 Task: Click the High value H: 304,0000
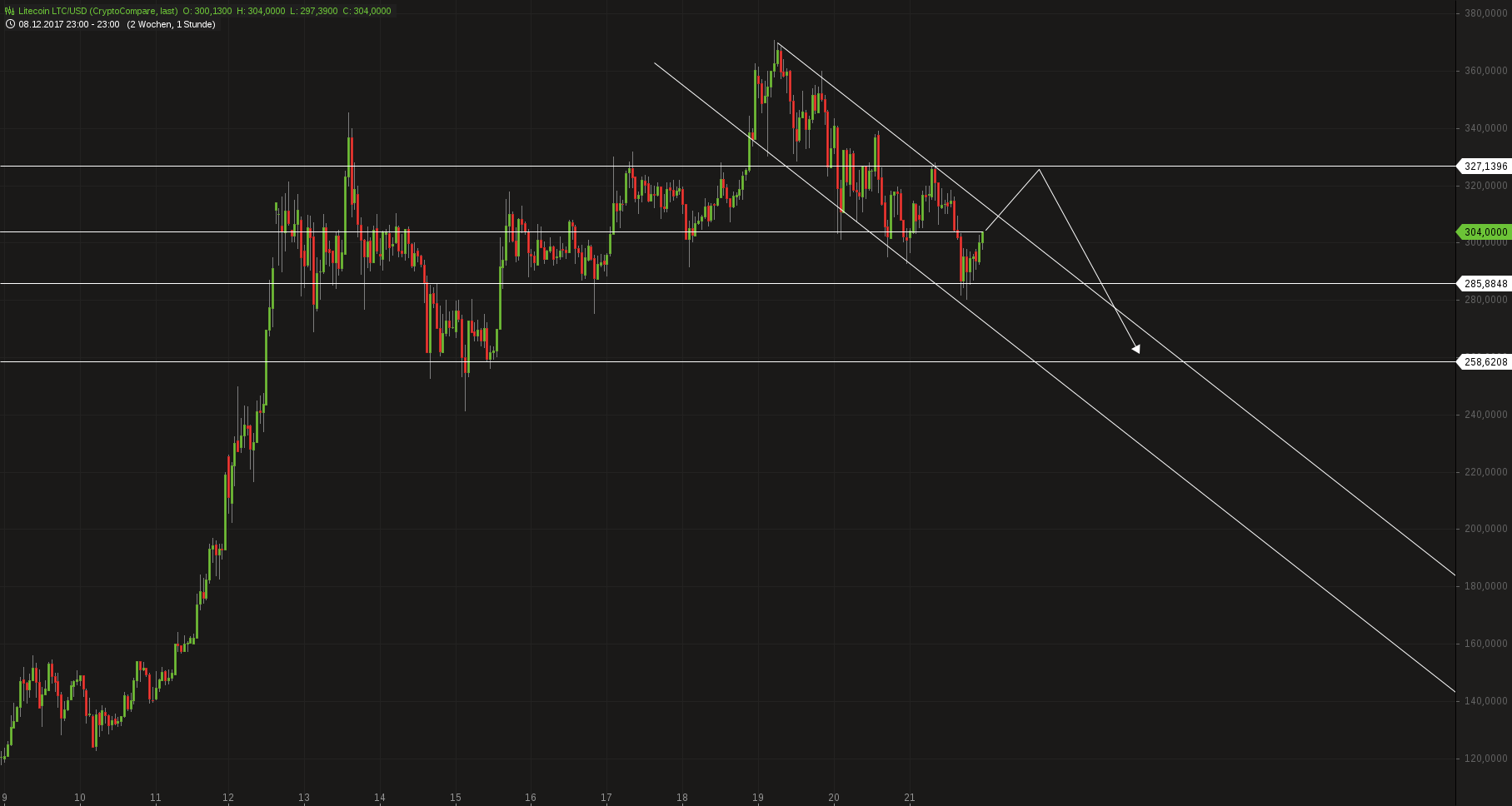click(261, 11)
